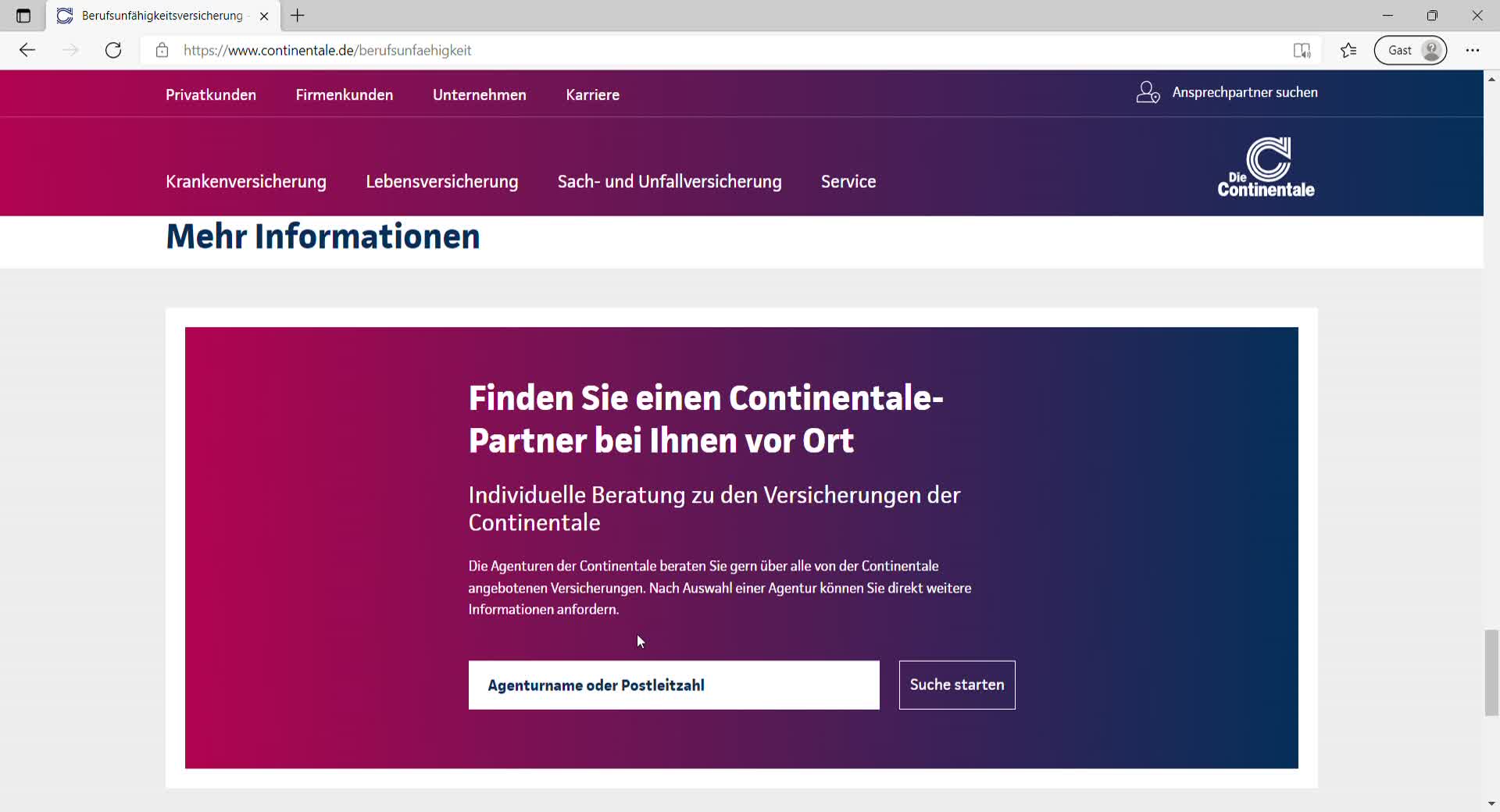Open the Lebensversicherung menu

(x=441, y=181)
